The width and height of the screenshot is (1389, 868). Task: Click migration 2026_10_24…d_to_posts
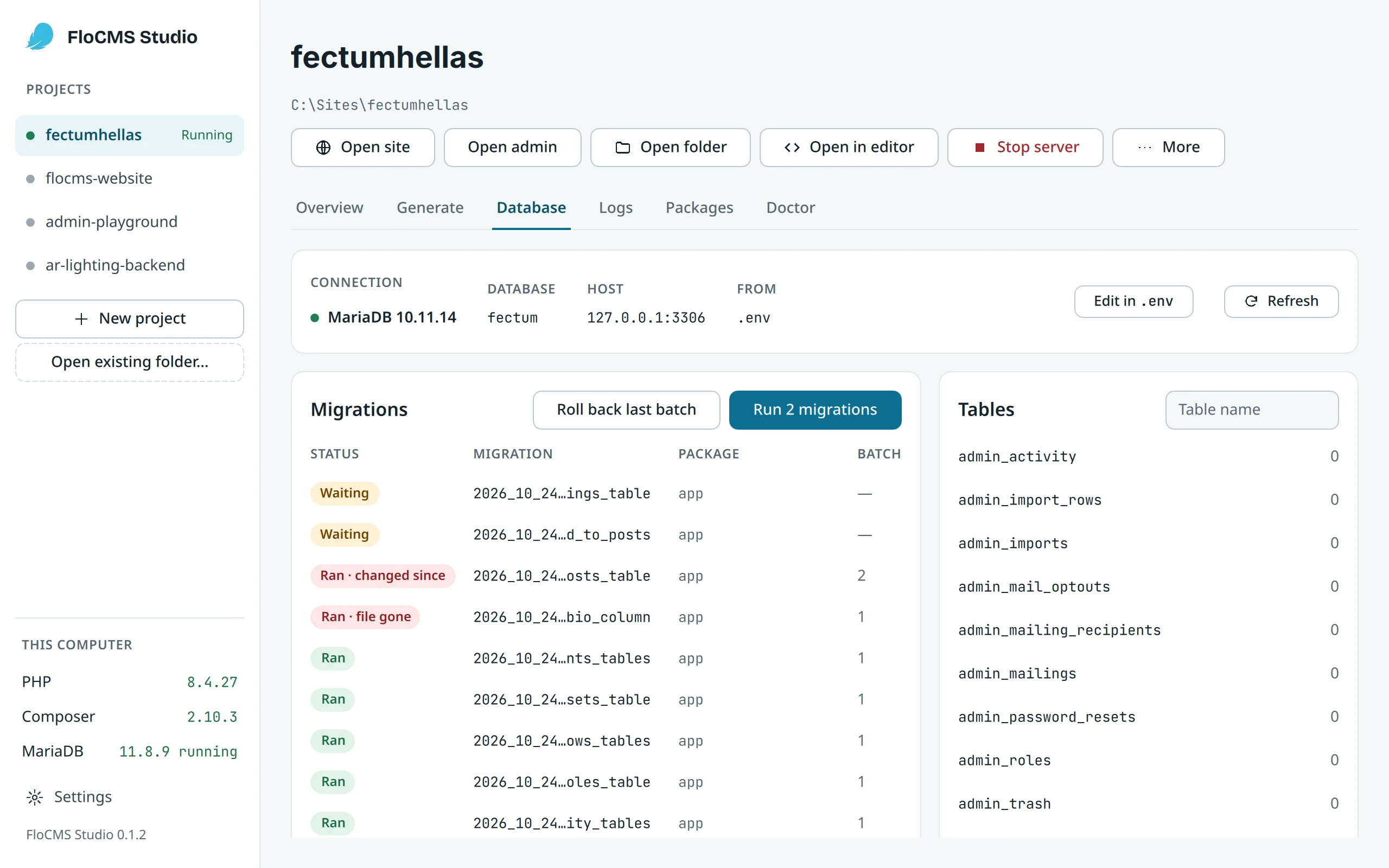pos(562,535)
